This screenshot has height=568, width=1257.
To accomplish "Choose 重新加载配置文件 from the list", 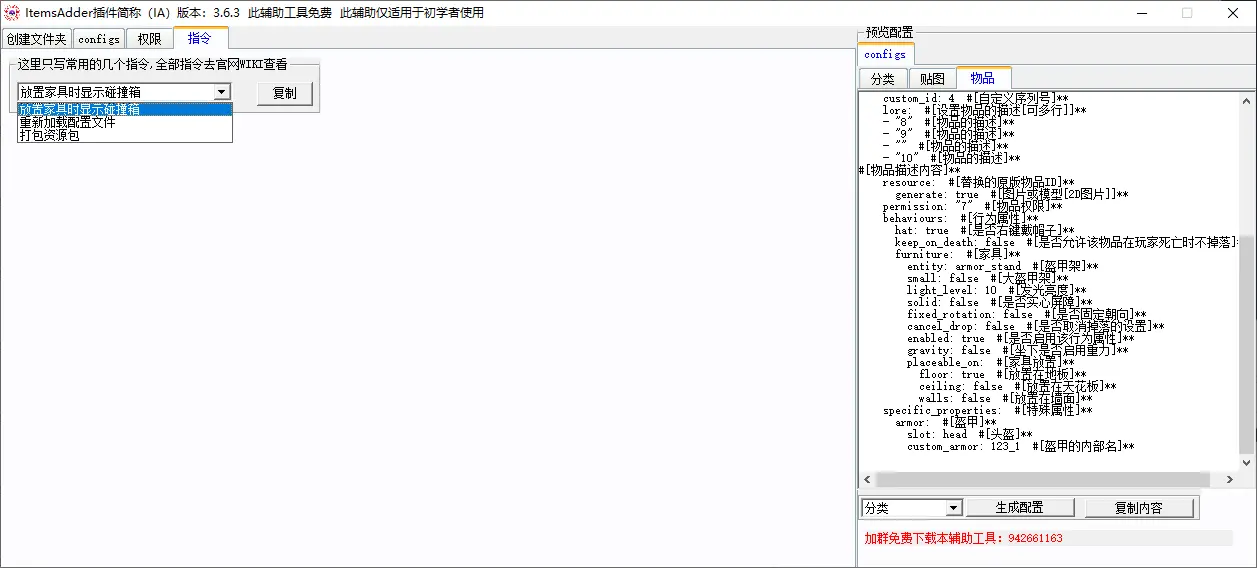I will click(125, 122).
